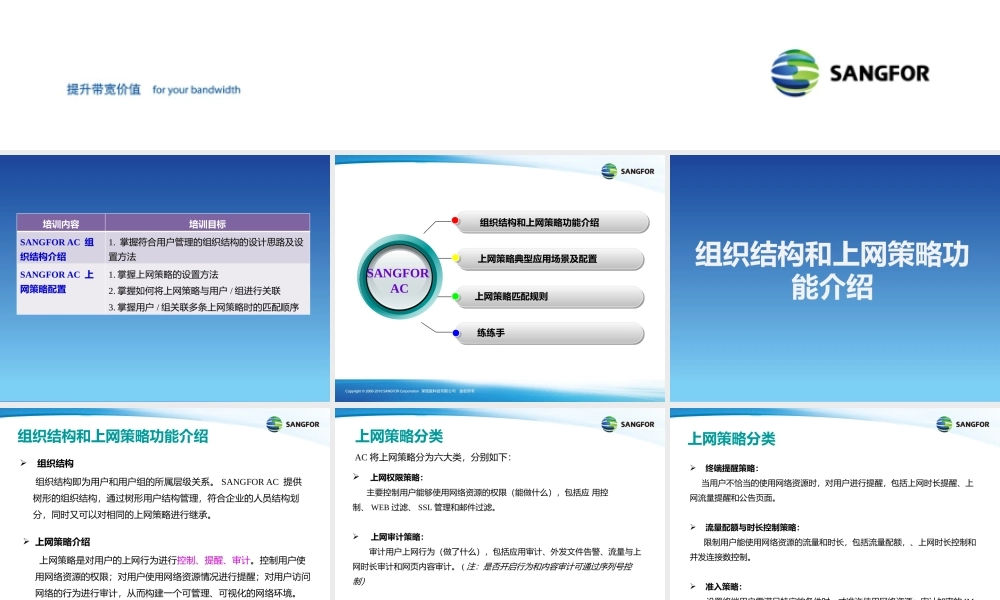Click the teal heading 组织结构和上网策略功能介绍
The image size is (1000, 600).
(113, 436)
